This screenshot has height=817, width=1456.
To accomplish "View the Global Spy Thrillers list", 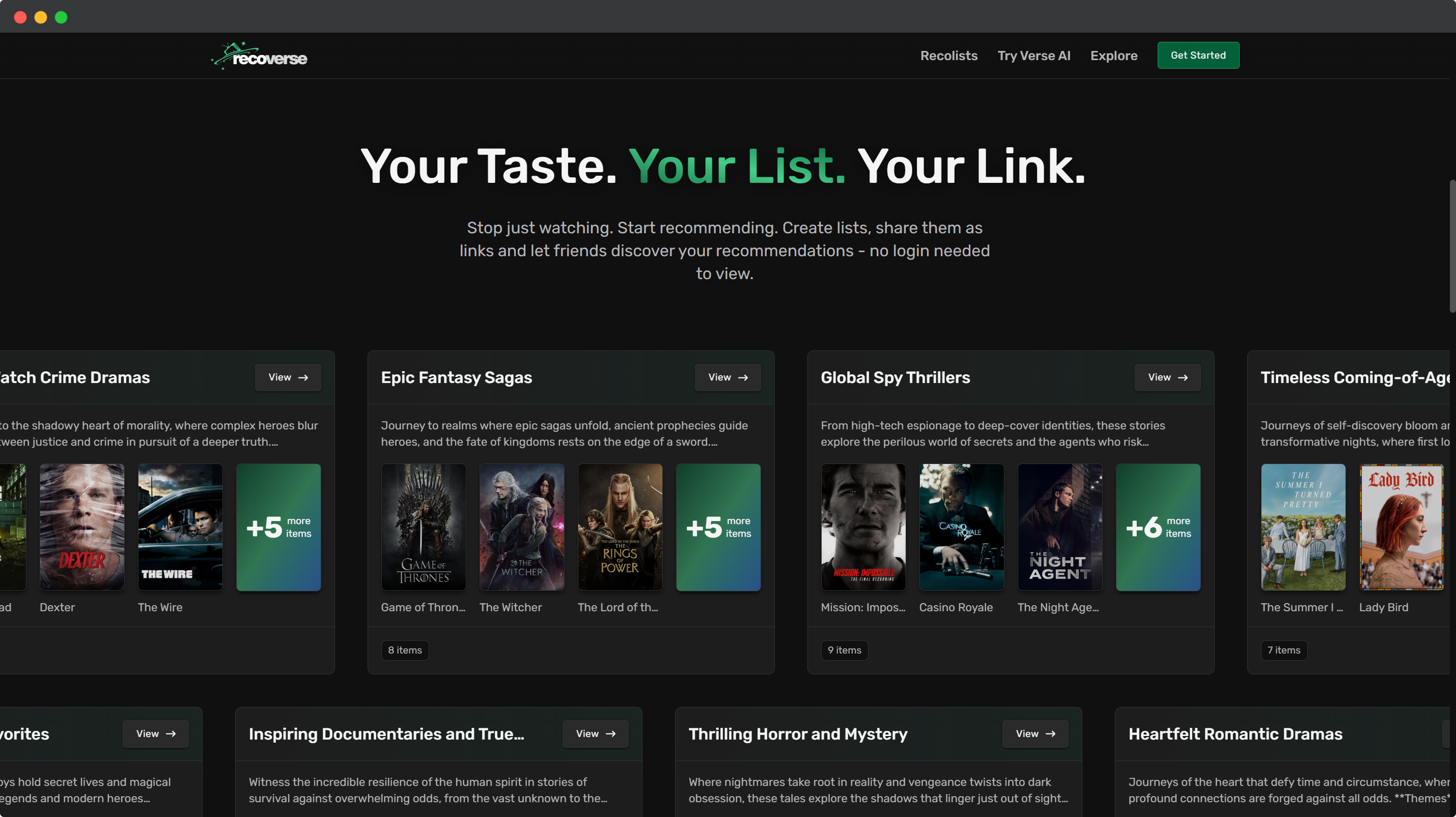I will coord(1167,377).
